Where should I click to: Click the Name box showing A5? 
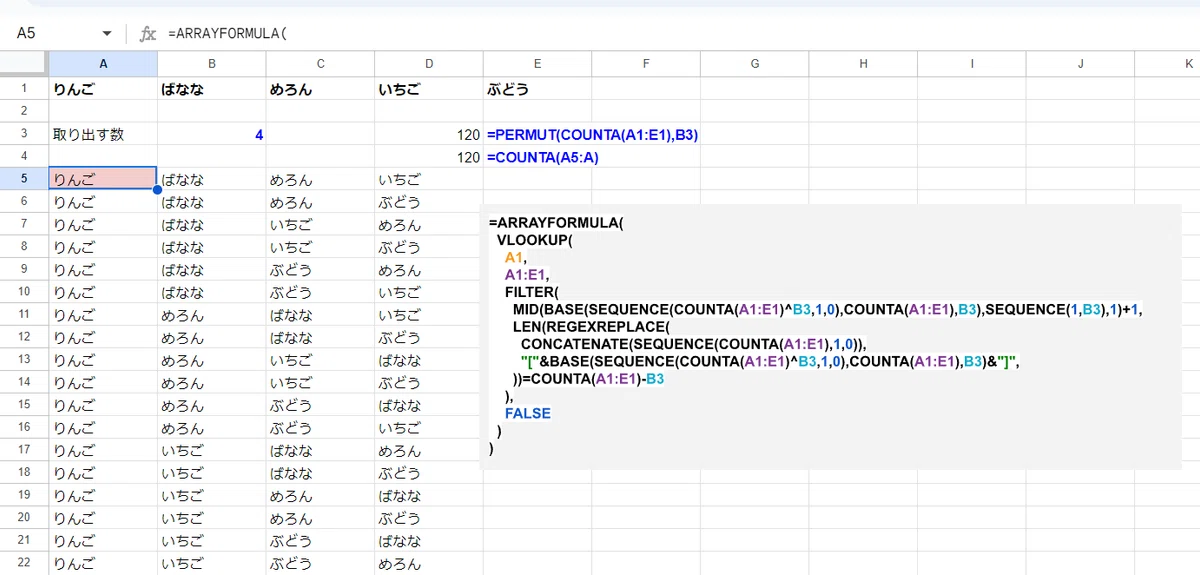28,33
